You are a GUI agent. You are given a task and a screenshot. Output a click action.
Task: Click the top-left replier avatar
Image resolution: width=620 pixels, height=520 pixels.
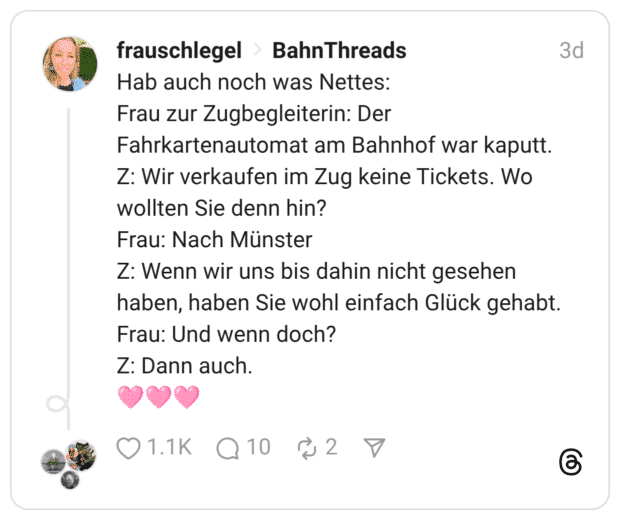point(55,461)
